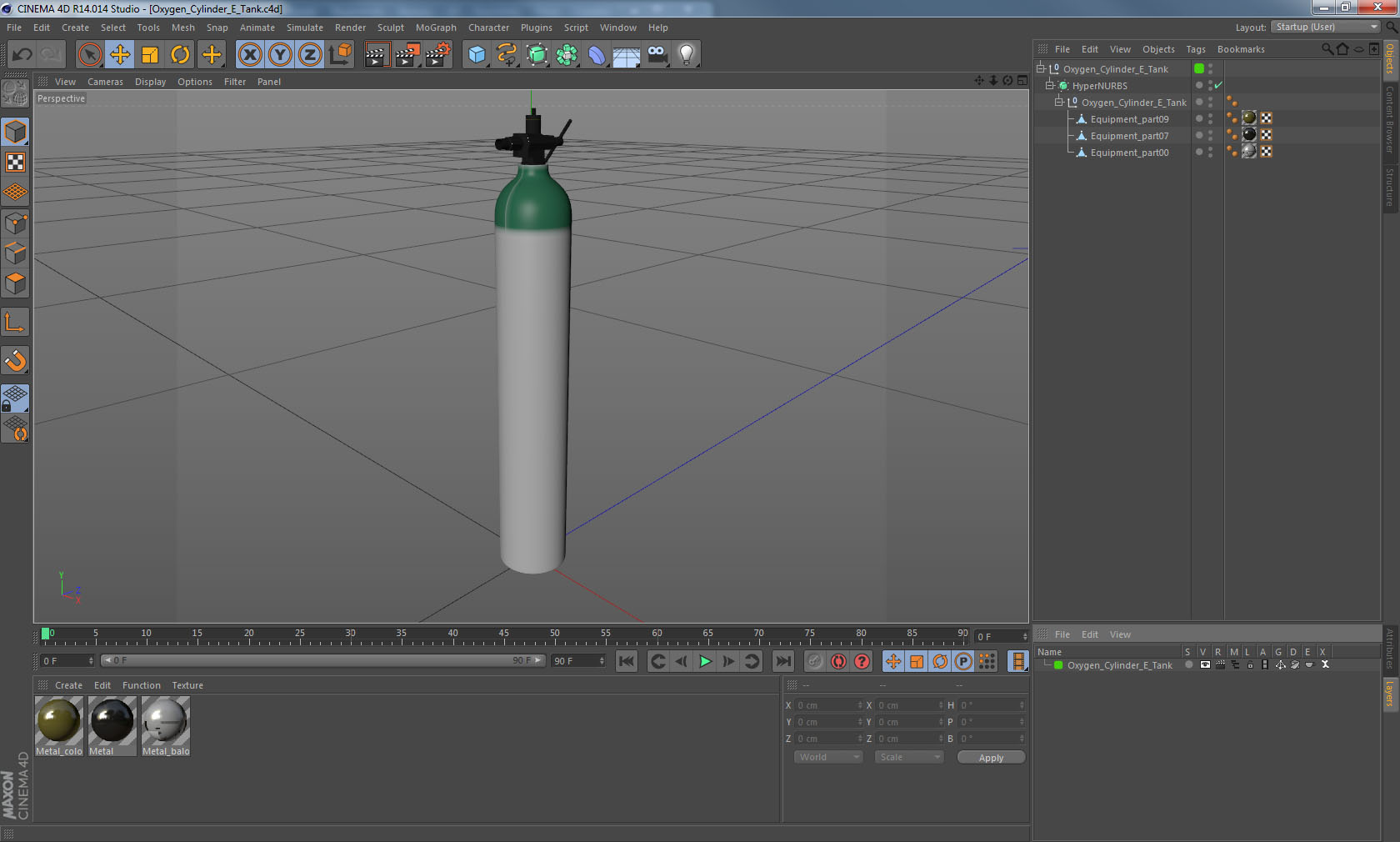Open Render Settings icon
Viewport: 1400px width, 842px height.
coord(438,55)
